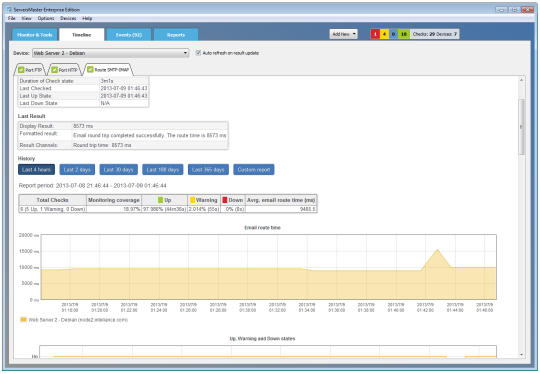This screenshot has height=374, width=540.
Task: Click the yellow warning counter showing 4
Action: [x=384, y=34]
